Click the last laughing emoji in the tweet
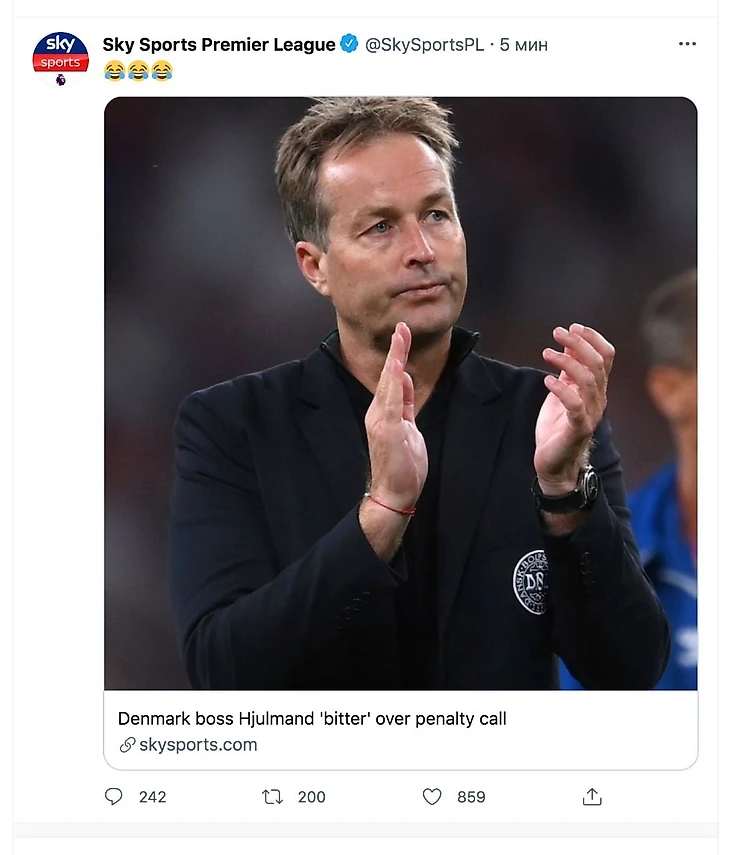The height and width of the screenshot is (855, 730). tap(162, 71)
